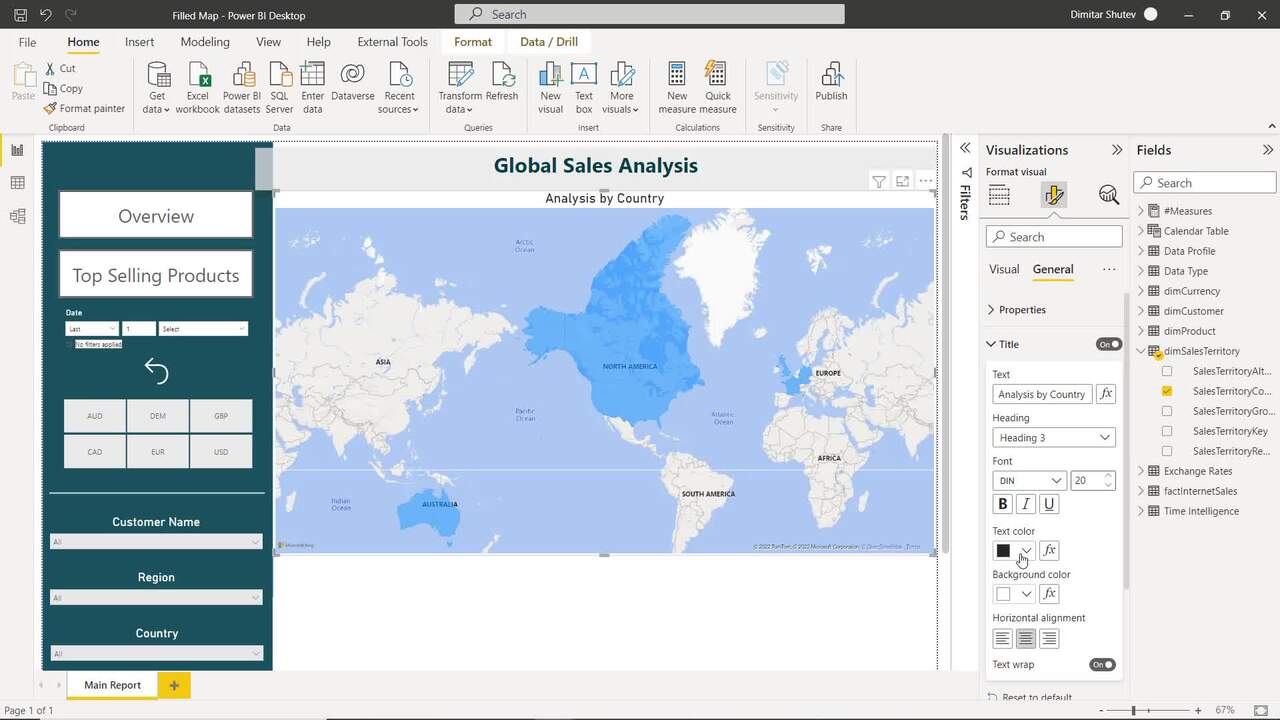The image size is (1280, 720).
Task: Expand the dimProduct table
Action: pyautogui.click(x=1141, y=331)
